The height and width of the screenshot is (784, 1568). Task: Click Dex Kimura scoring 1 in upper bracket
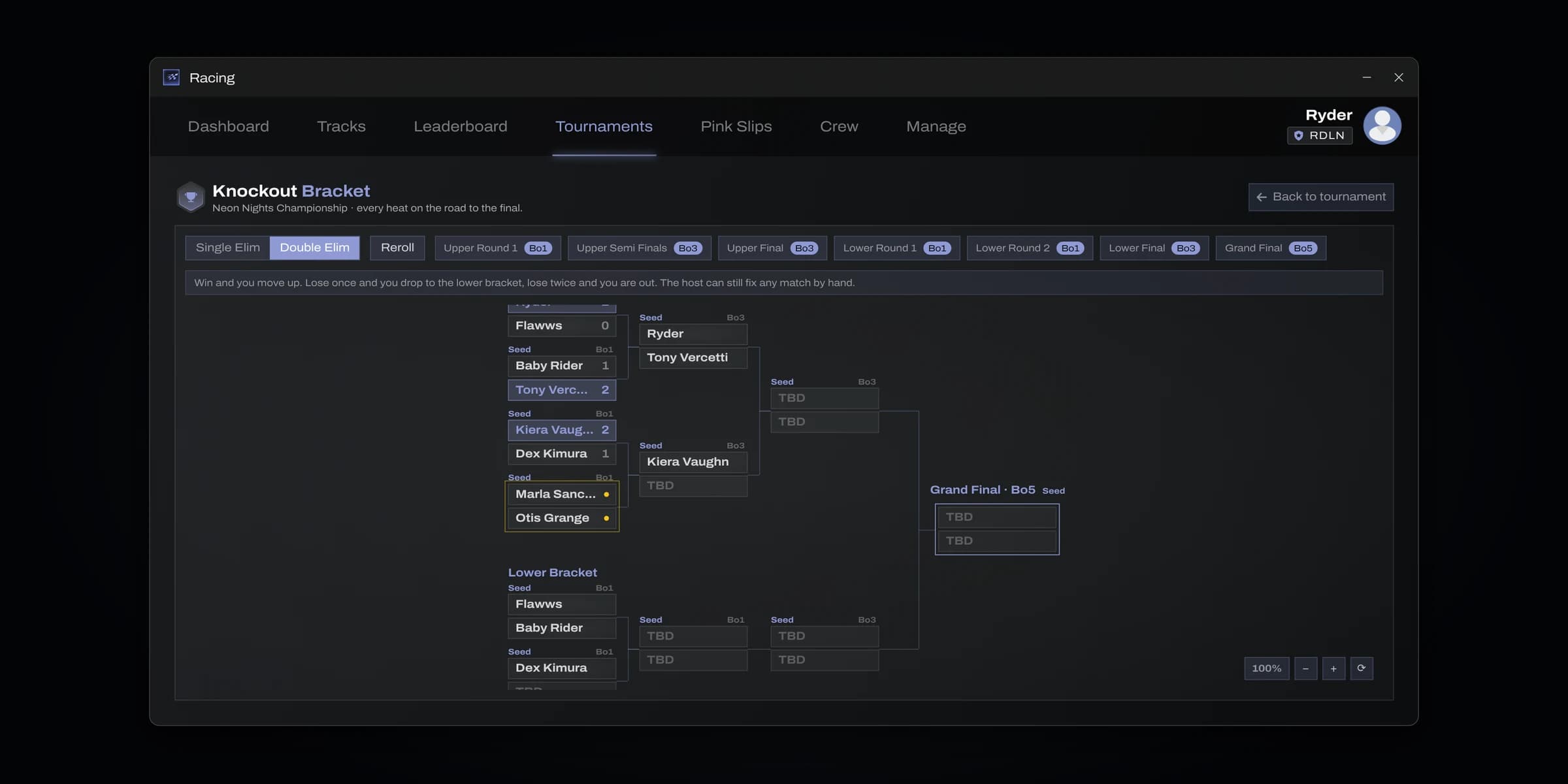click(x=562, y=454)
